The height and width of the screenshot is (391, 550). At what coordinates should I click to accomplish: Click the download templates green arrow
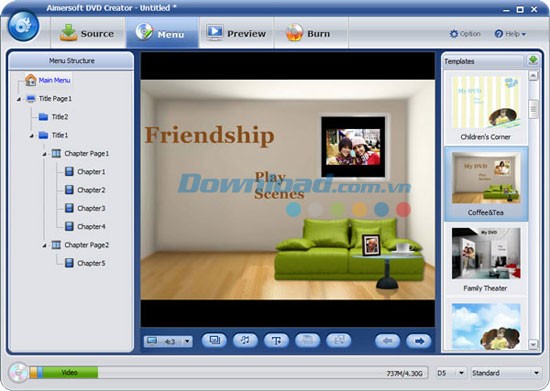(533, 60)
